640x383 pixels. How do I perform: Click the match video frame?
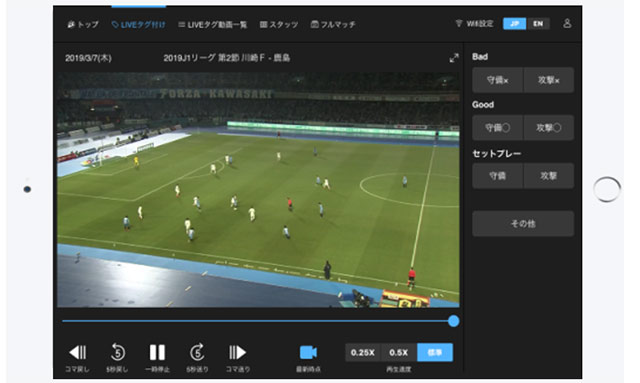(x=258, y=190)
